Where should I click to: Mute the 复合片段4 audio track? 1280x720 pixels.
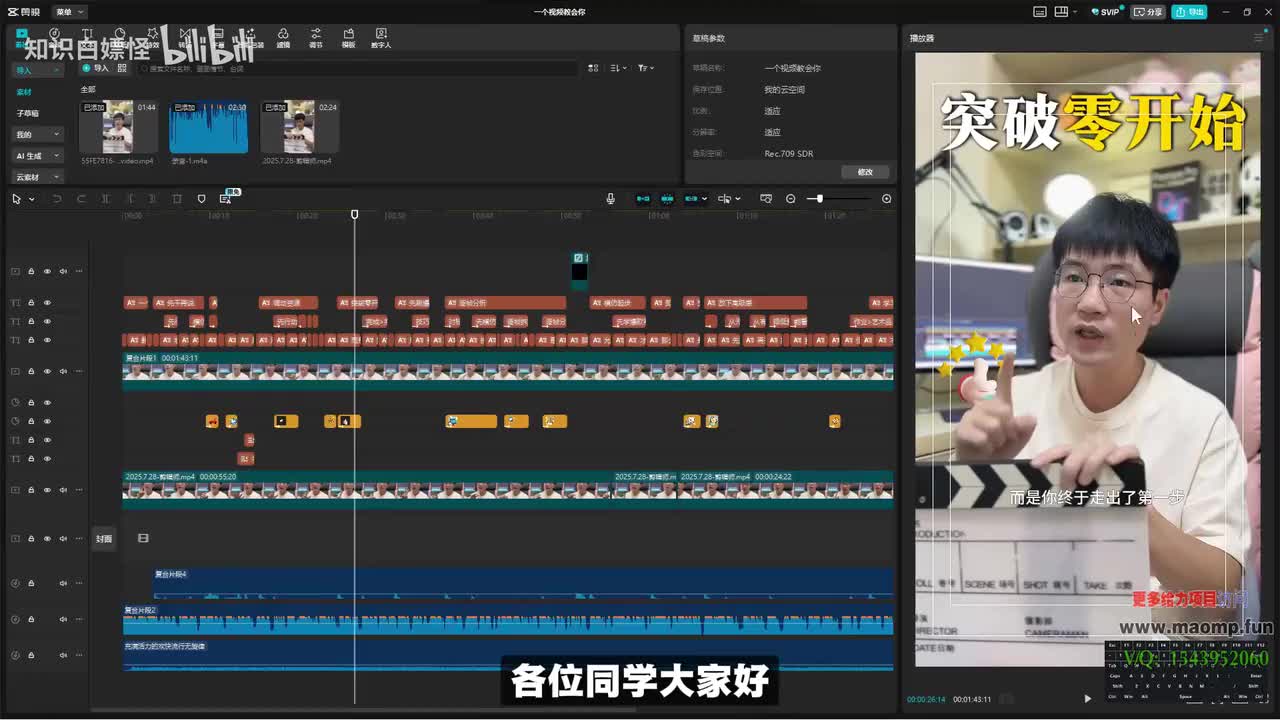click(x=63, y=583)
